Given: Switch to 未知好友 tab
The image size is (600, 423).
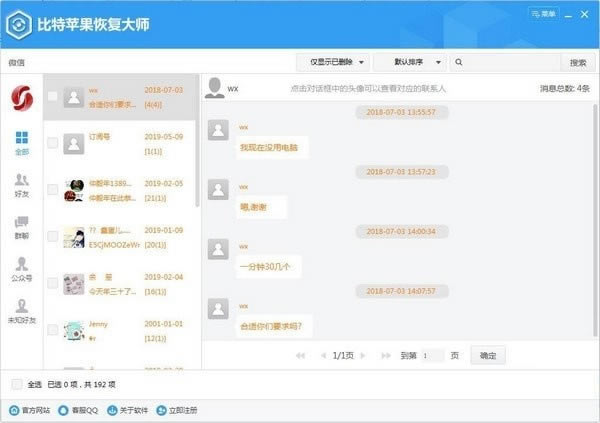Looking at the screenshot, I should pos(22,312).
